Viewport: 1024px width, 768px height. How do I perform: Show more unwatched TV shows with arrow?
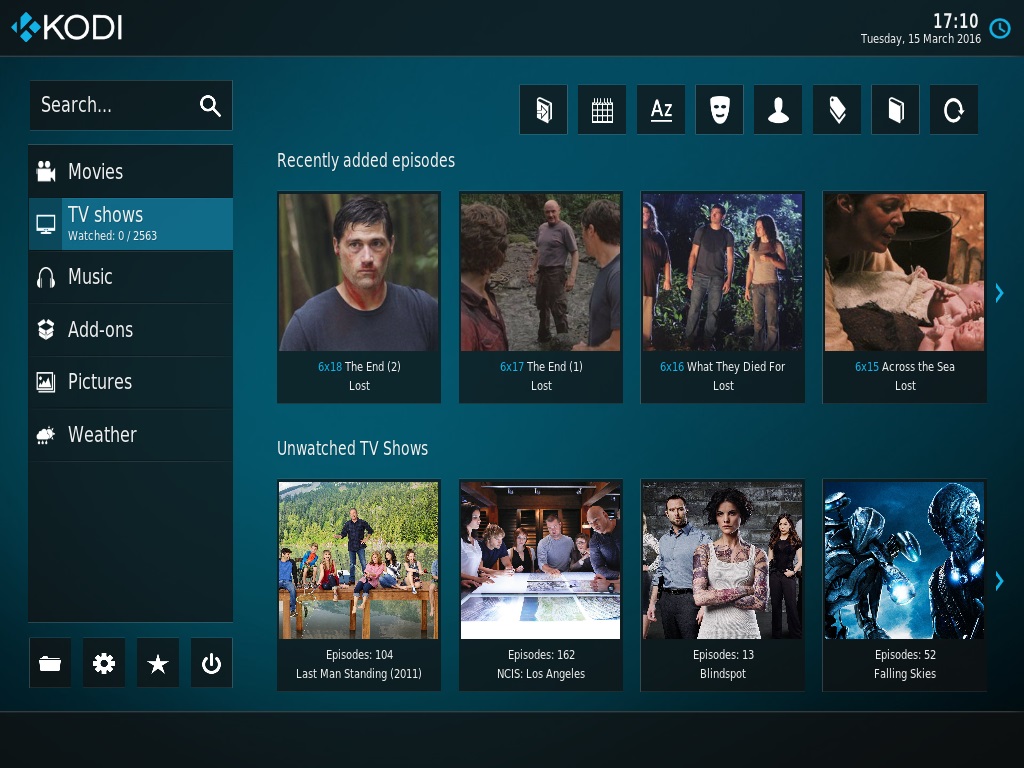tap(999, 581)
